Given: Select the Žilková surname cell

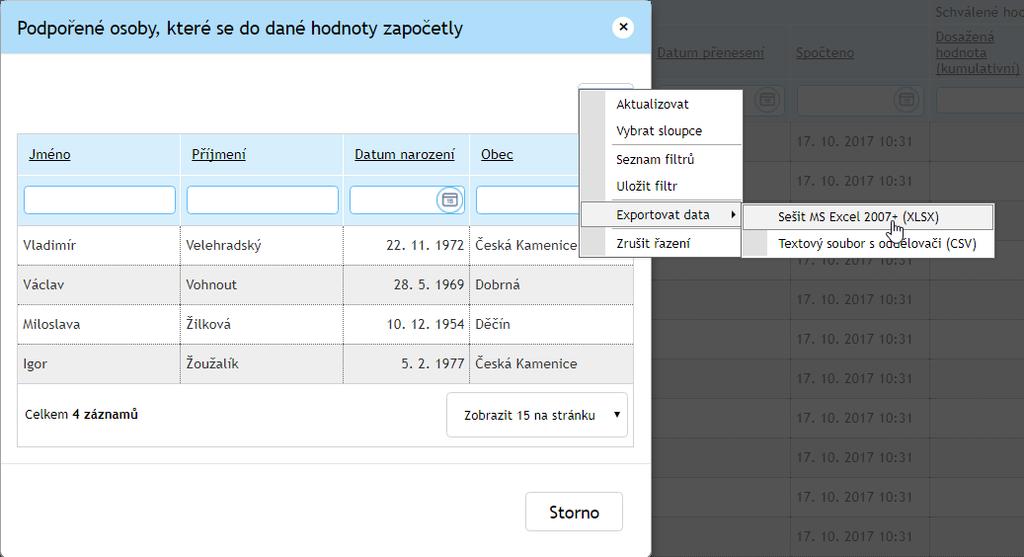Looking at the screenshot, I should [x=261, y=325].
